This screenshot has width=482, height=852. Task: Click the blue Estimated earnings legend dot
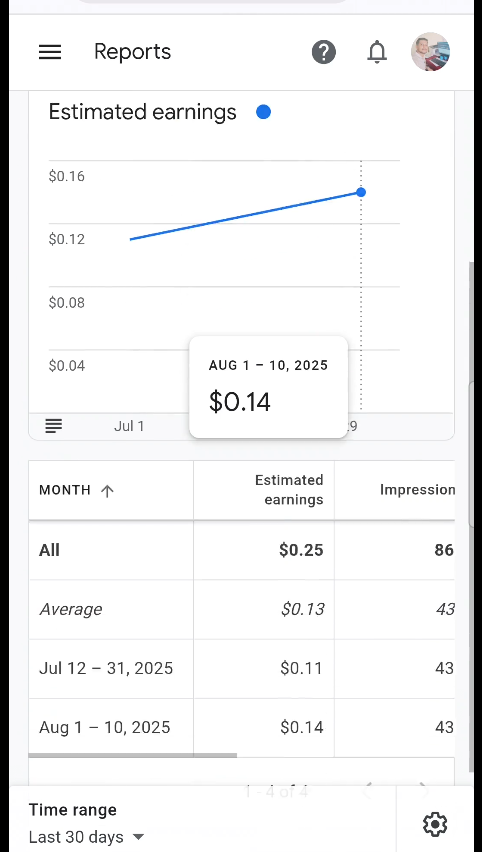[x=264, y=112]
